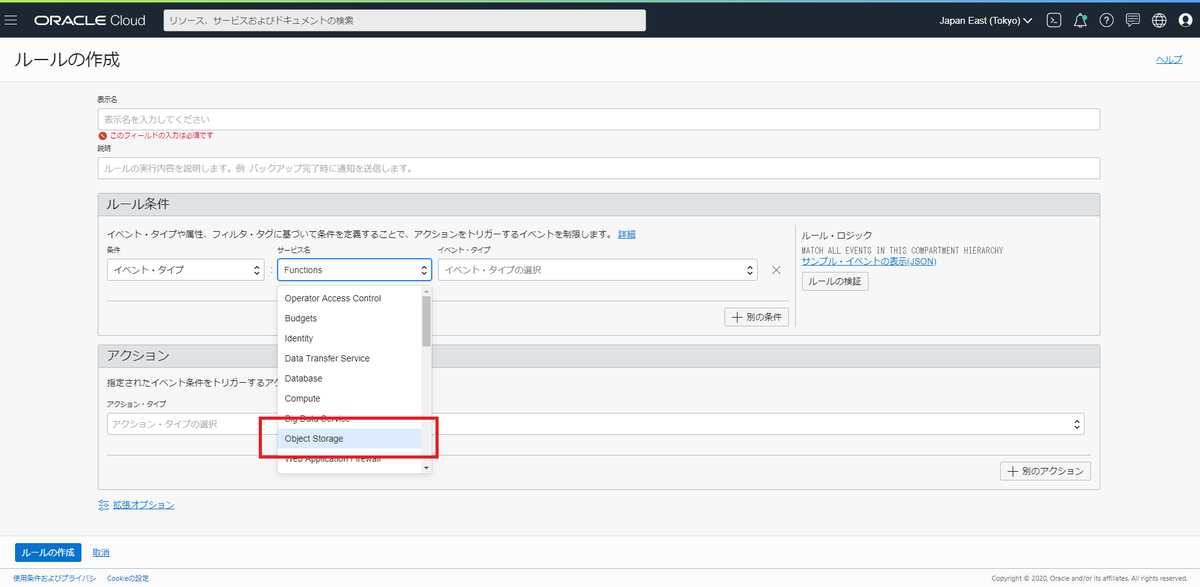
Task: Select Object Storage from service list
Action: (x=350, y=438)
